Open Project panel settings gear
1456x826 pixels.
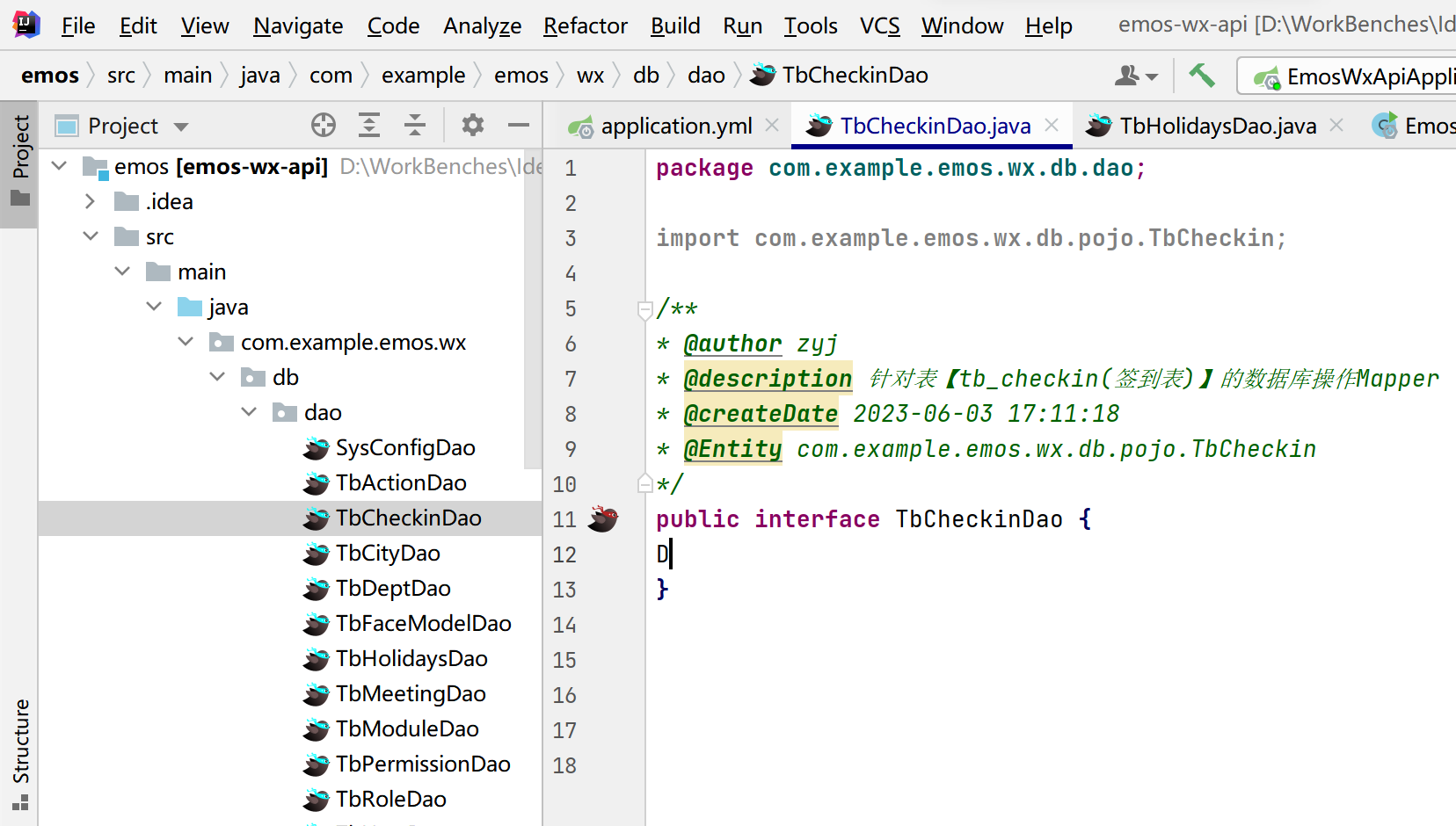coord(473,126)
